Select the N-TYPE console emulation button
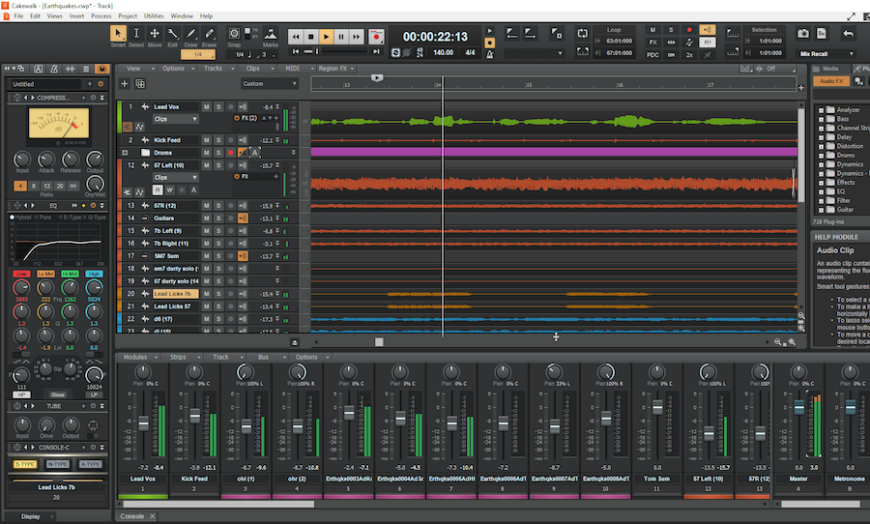Screen dimensions: 870x524 pos(57,464)
